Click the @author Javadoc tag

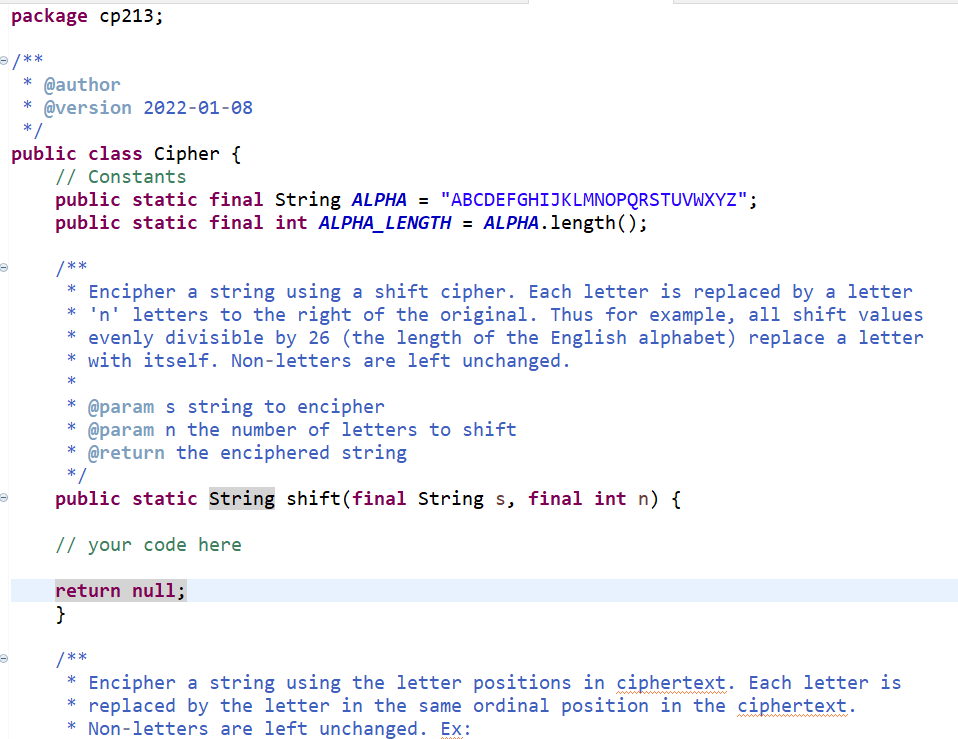[81, 84]
